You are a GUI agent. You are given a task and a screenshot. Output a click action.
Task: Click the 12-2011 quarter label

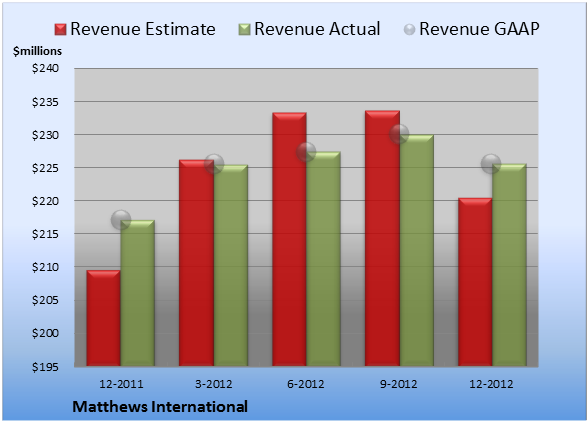point(121,384)
